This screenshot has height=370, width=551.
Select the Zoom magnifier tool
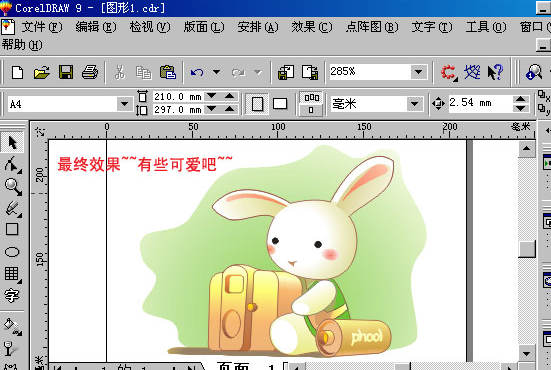[x=13, y=187]
